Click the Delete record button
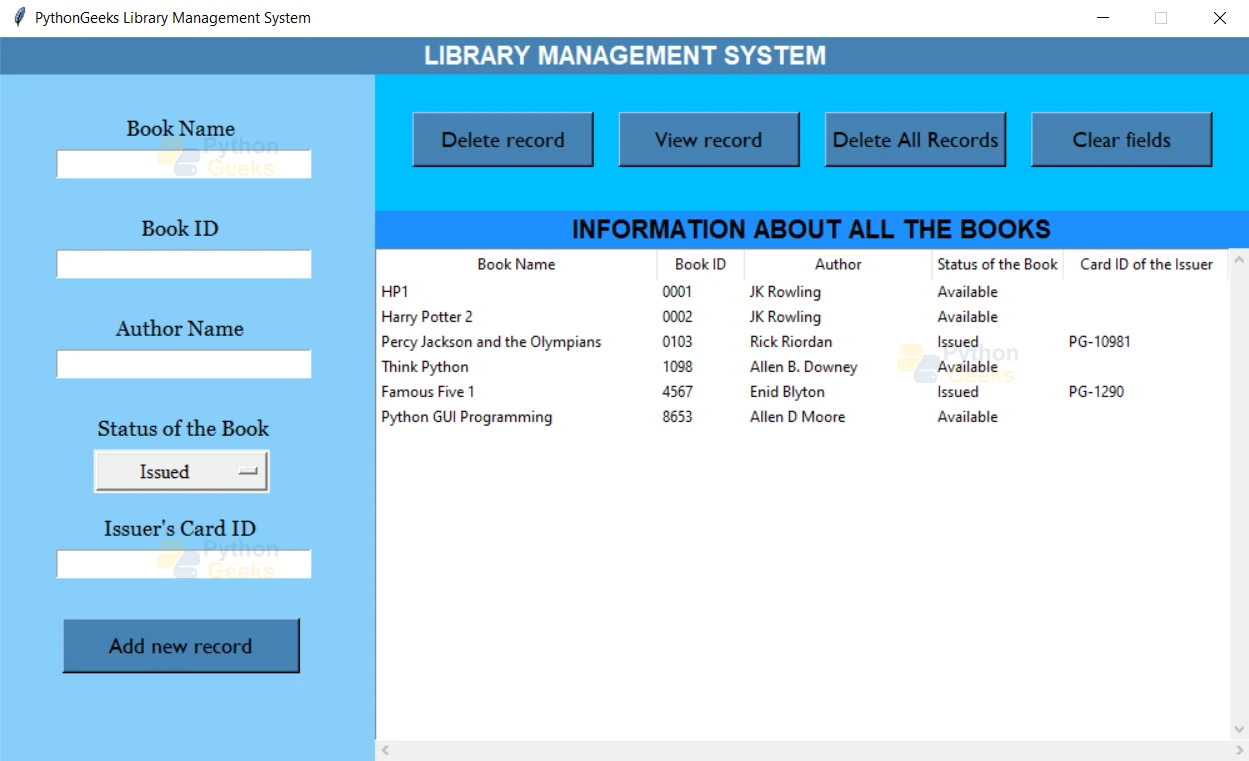This screenshot has width=1249, height=761. 503,140
